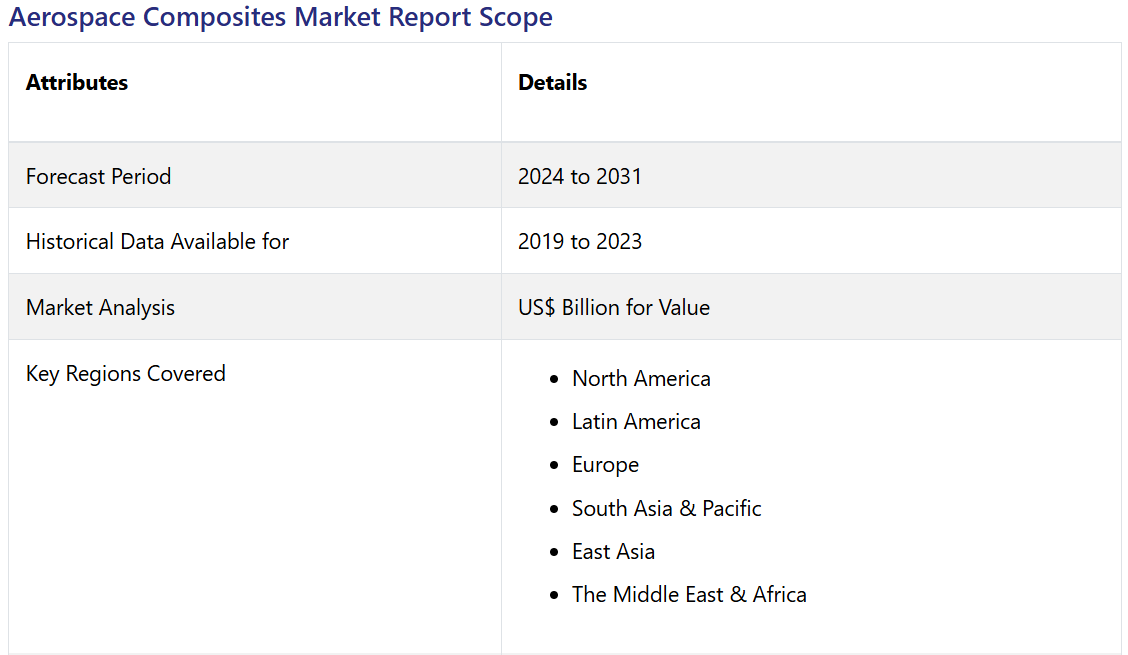Click Europe in the regions list
Viewport: 1128px width, 655px height.
click(x=605, y=465)
